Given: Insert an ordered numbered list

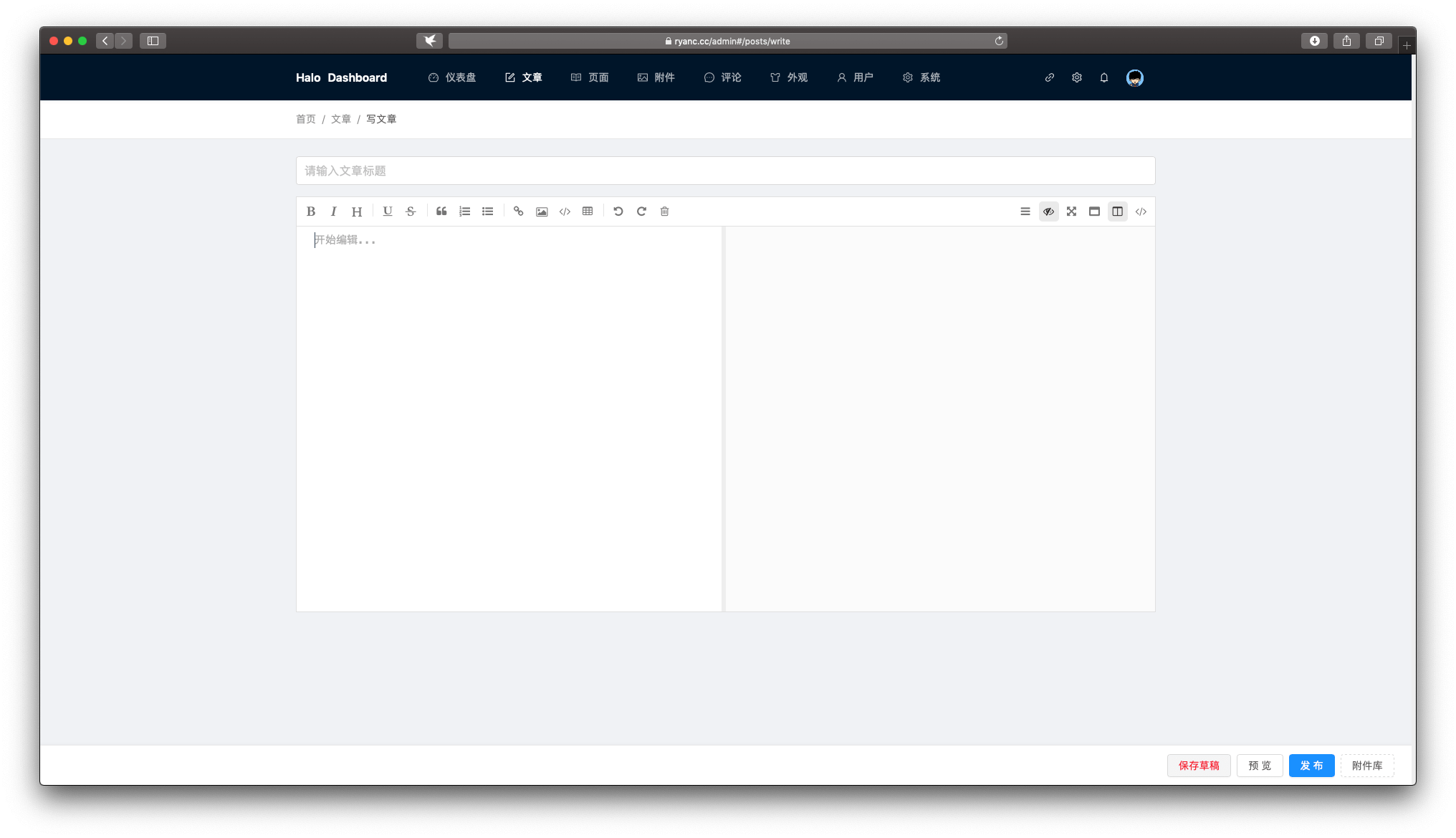Looking at the screenshot, I should point(465,211).
